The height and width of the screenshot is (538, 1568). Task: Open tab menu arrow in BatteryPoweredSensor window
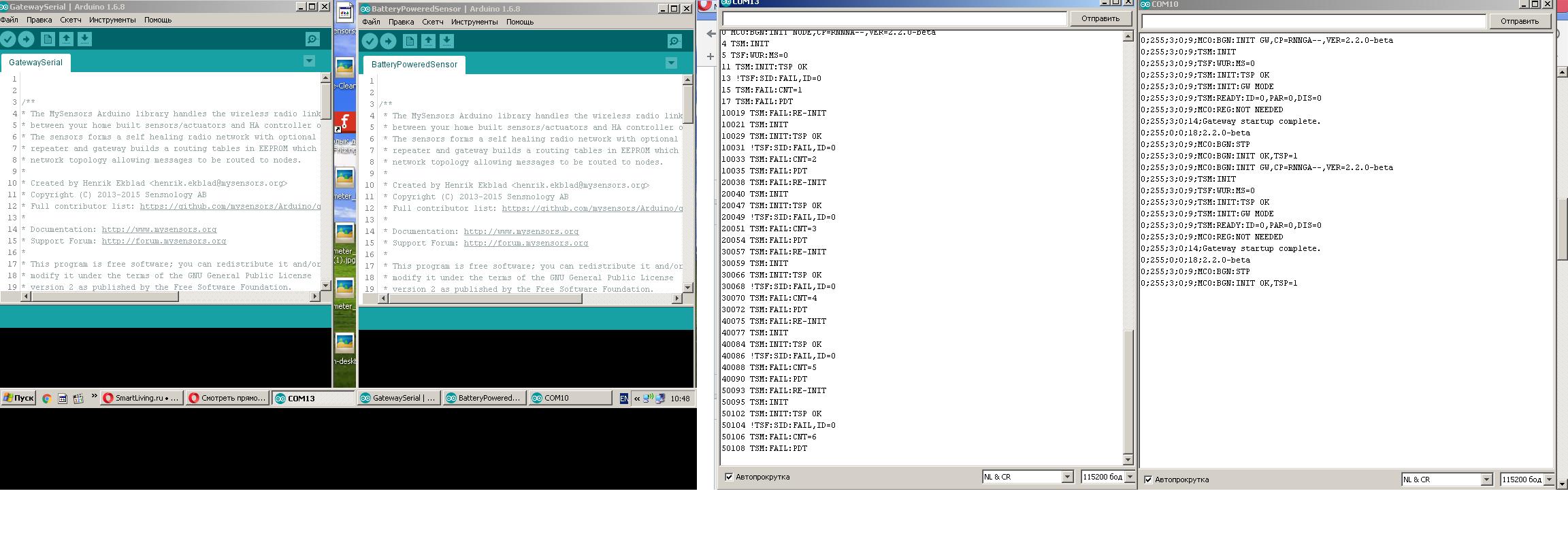coord(671,63)
